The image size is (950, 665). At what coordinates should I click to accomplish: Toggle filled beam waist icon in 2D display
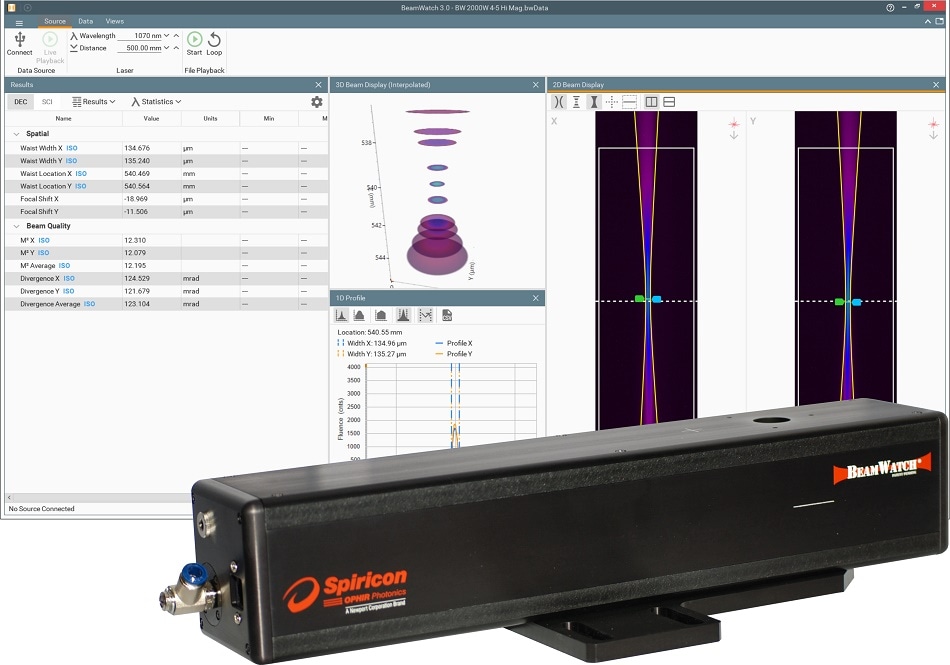594,102
